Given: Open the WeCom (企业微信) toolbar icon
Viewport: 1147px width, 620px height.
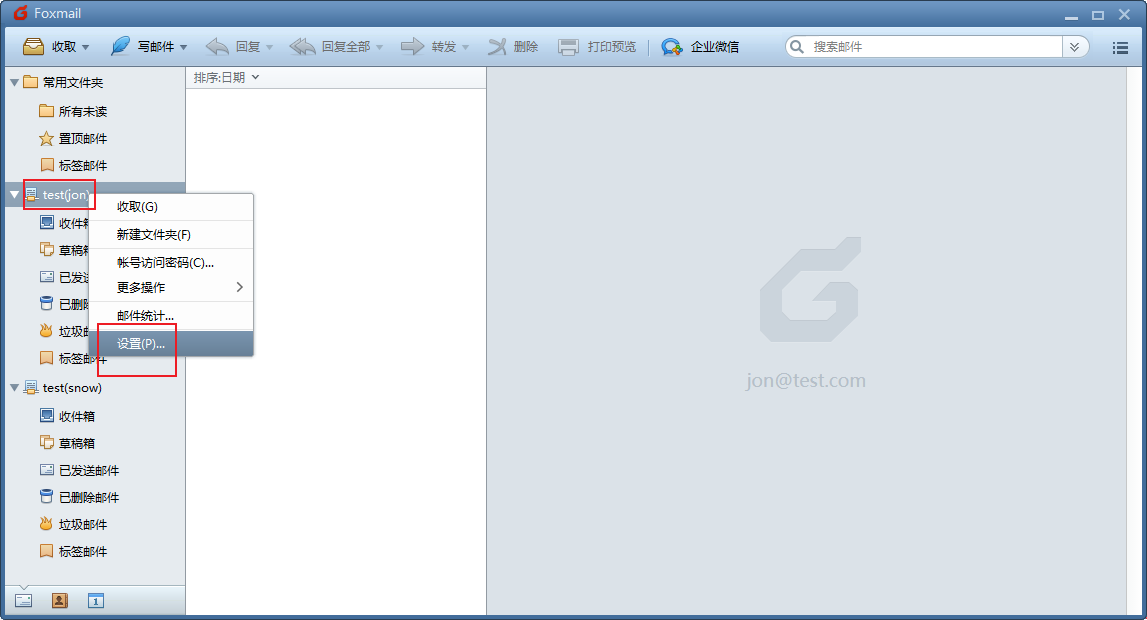Looking at the screenshot, I should [x=672, y=47].
